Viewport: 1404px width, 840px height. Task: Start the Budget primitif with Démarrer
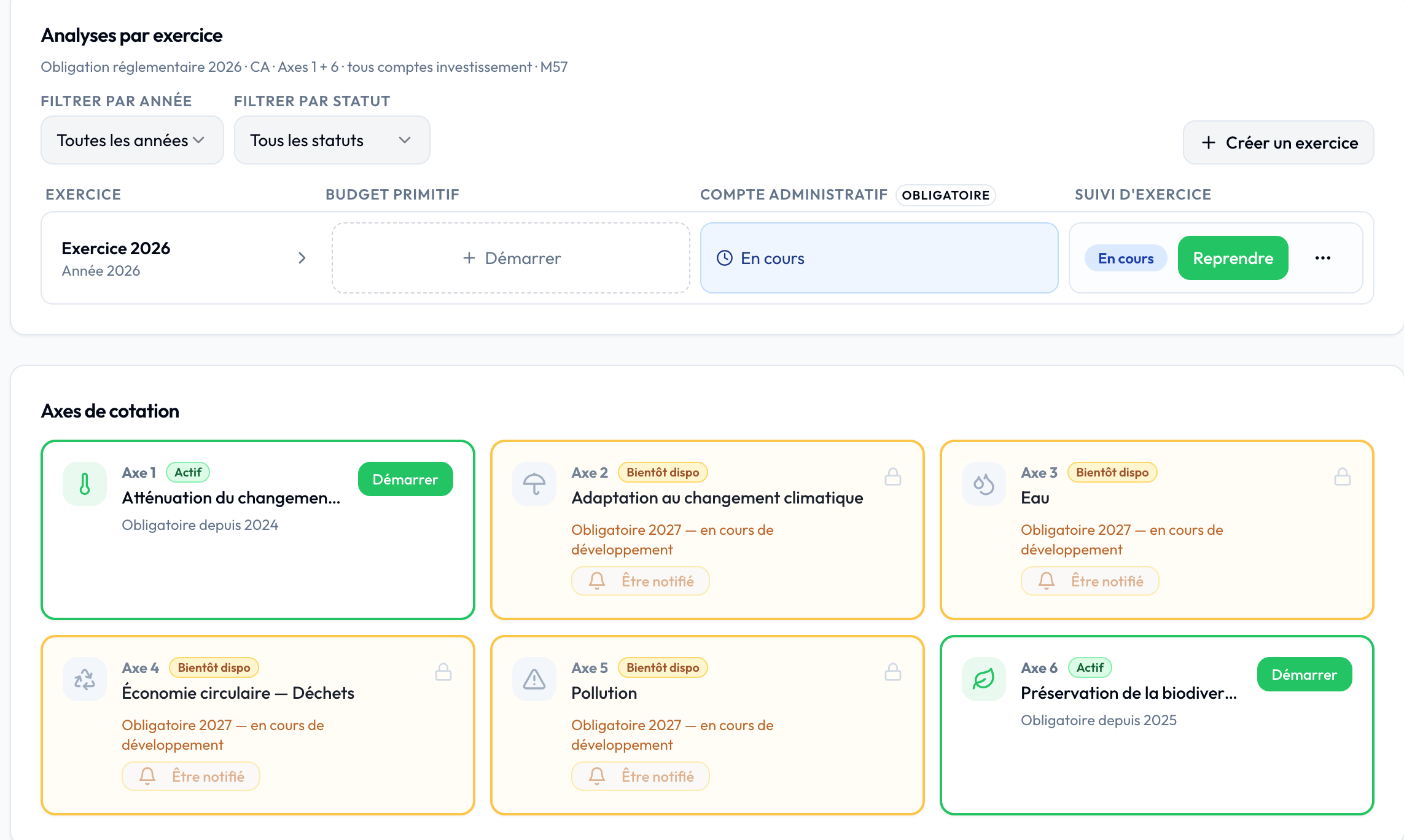(x=511, y=258)
